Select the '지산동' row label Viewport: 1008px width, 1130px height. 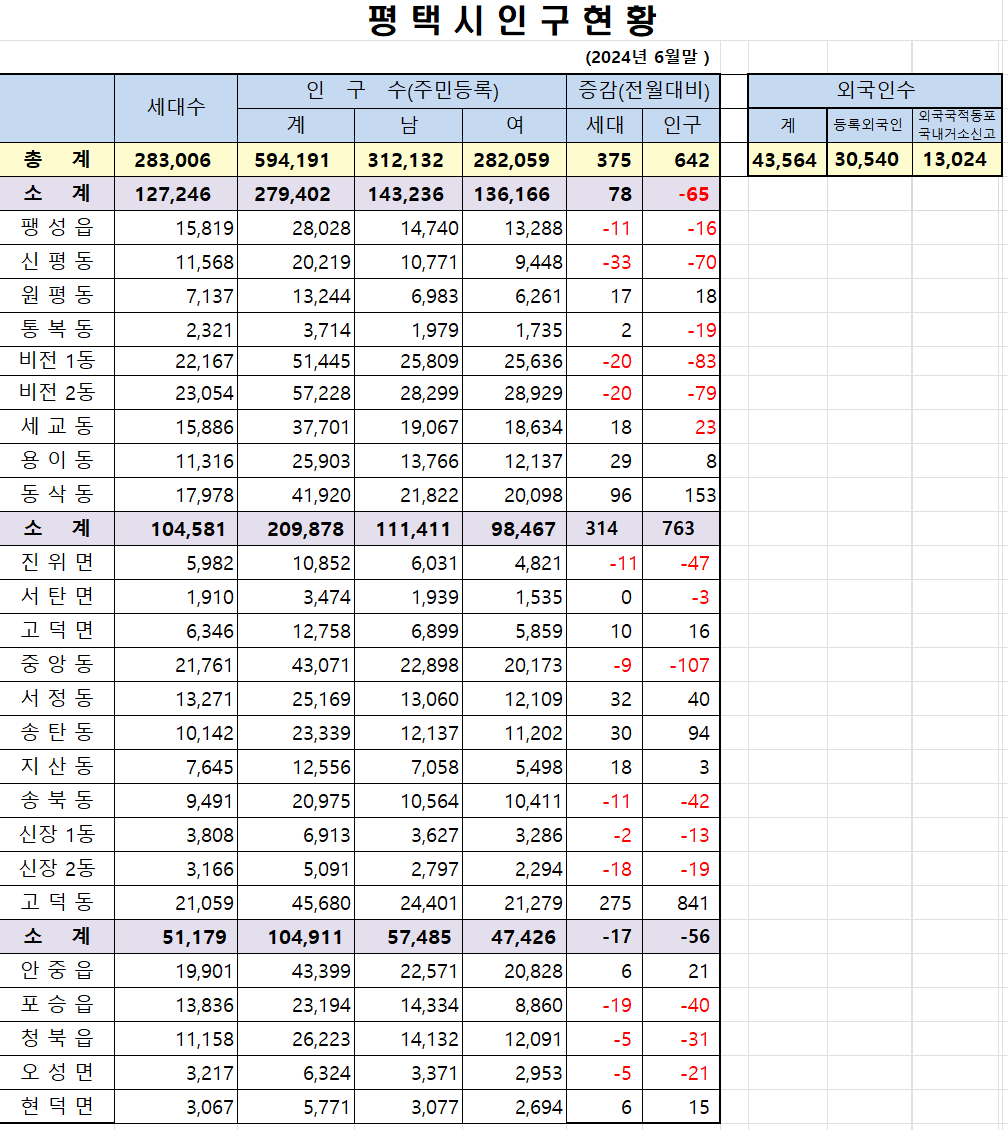coord(57,766)
